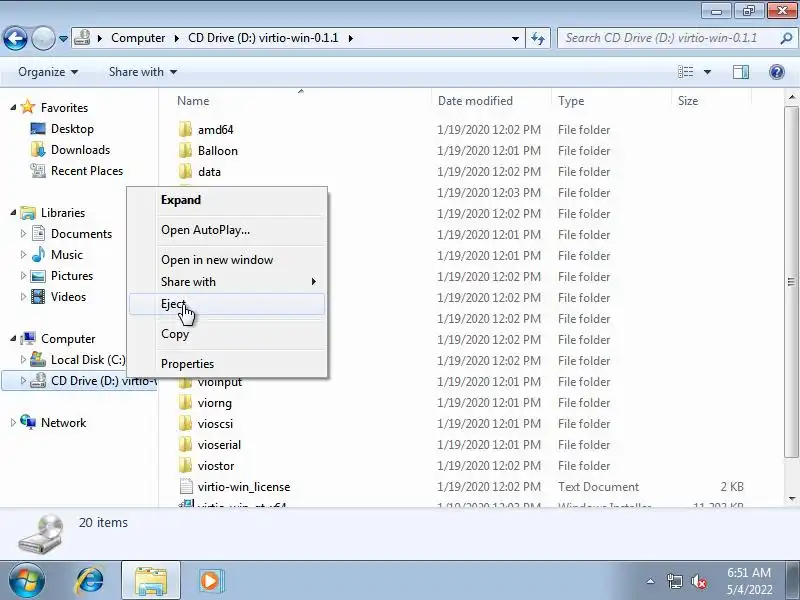Viewport: 800px width, 600px height.
Task: Select the viorng folder icon
Action: [185, 403]
